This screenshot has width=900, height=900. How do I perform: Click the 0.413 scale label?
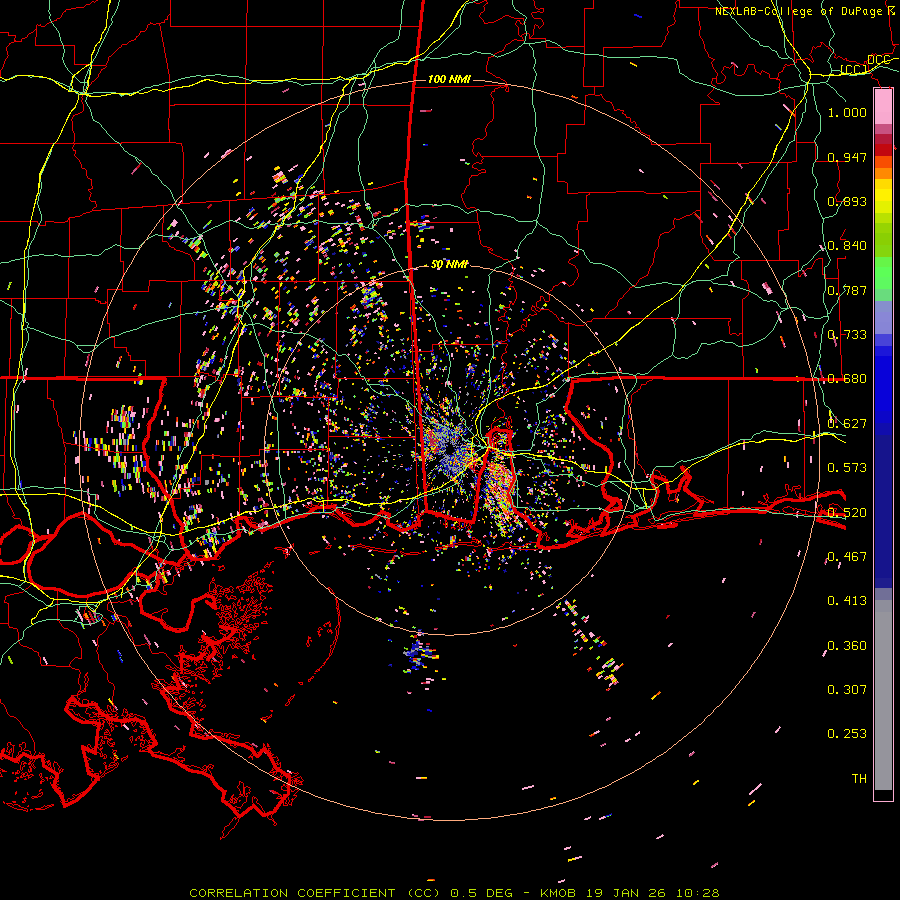[x=847, y=601]
